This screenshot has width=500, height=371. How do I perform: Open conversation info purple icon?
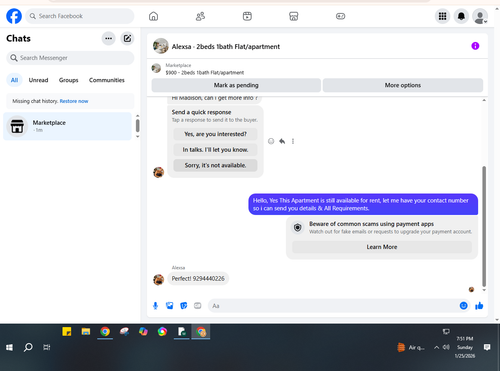tap(475, 46)
